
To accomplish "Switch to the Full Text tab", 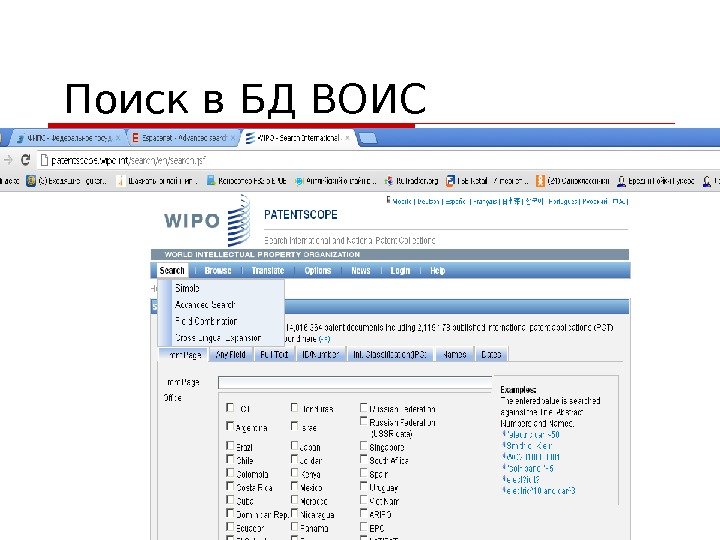I will tap(274, 354).
